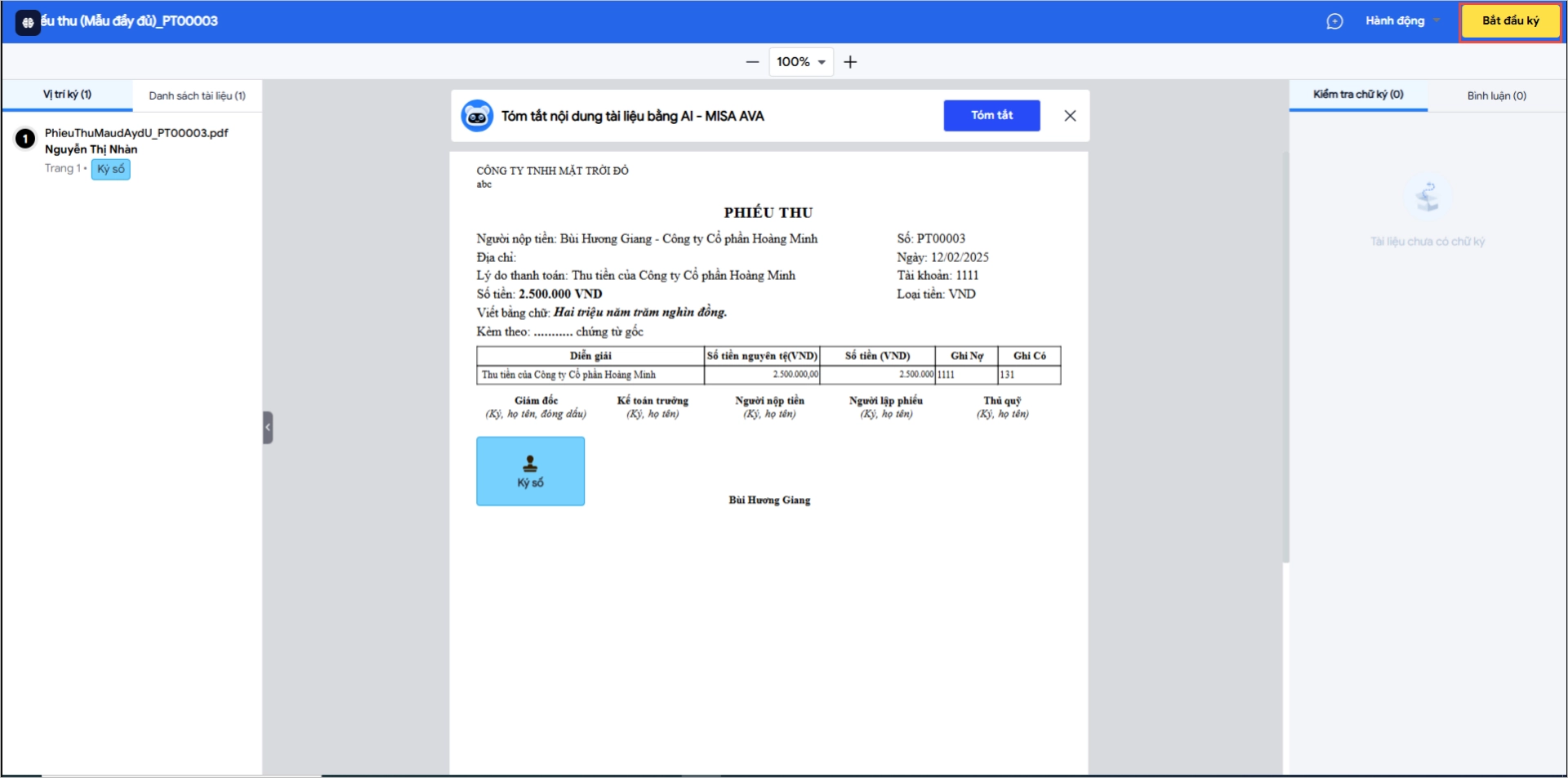1568x778 pixels.
Task: Expand the Hành động actions menu
Action: point(1402,21)
